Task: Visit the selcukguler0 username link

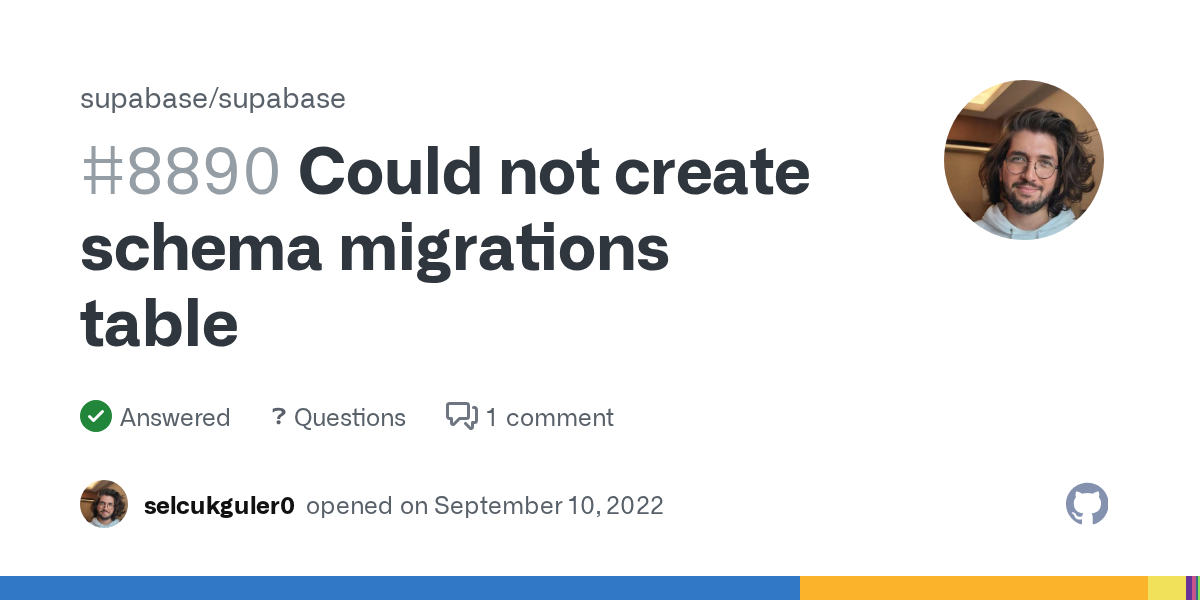Action: pyautogui.click(x=219, y=506)
